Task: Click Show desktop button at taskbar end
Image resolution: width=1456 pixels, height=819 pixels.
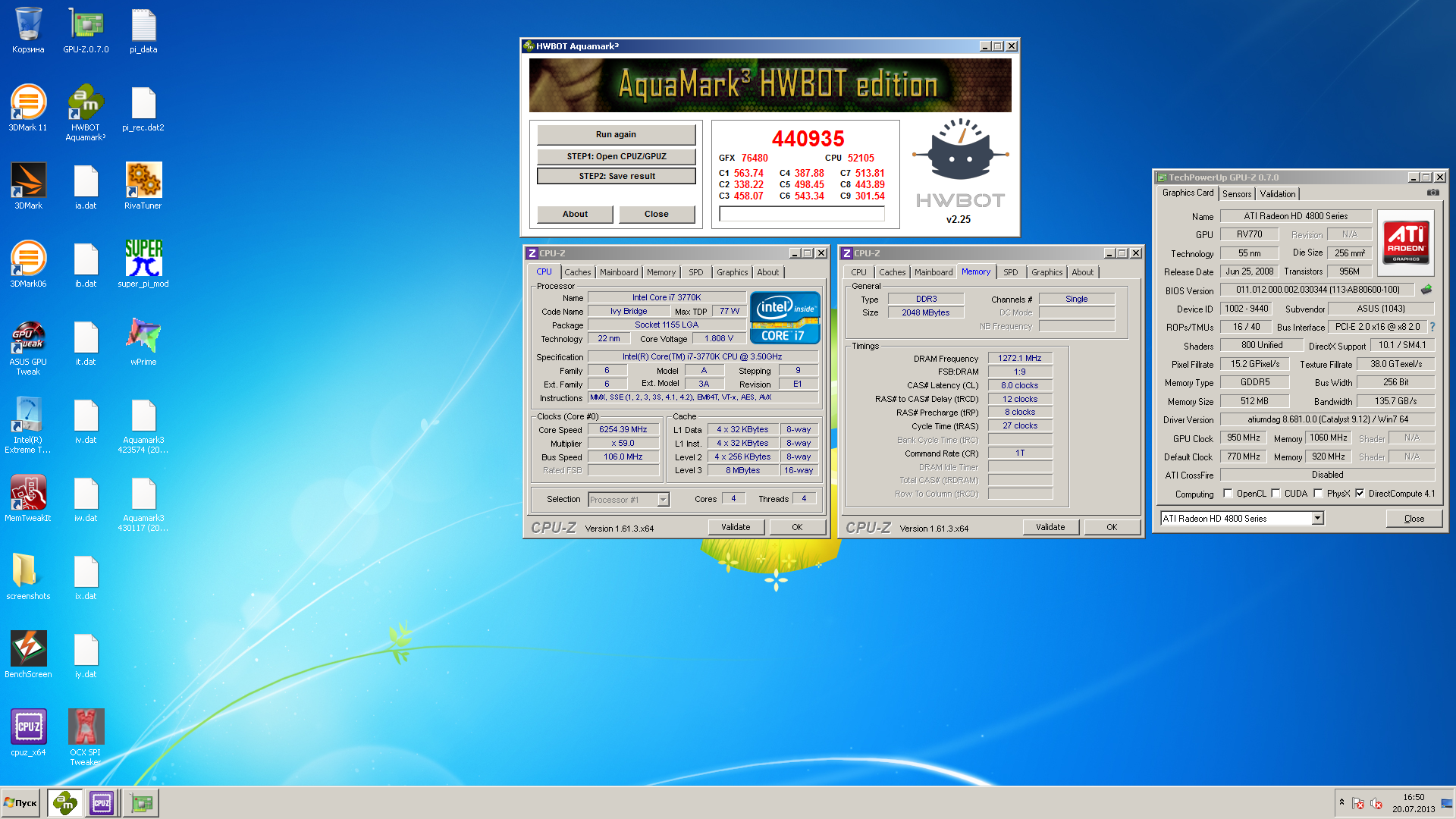Action: [x=1448, y=803]
